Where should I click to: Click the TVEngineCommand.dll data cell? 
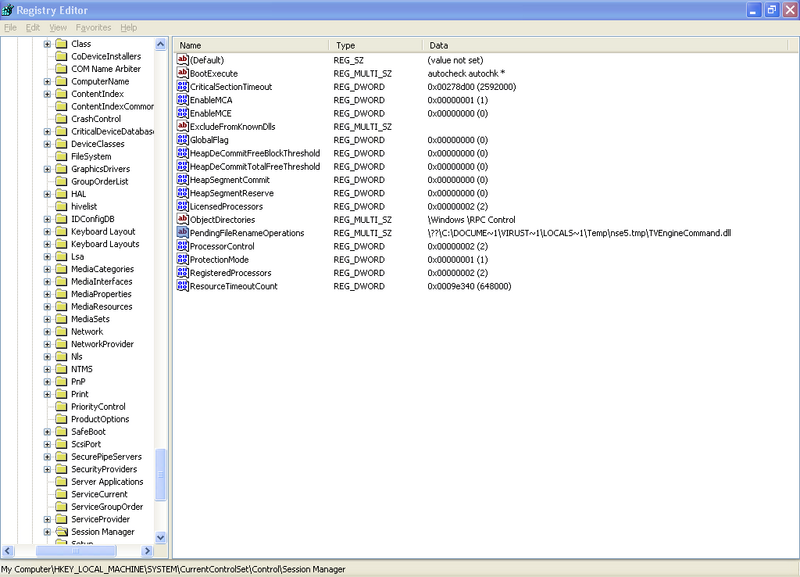point(579,233)
